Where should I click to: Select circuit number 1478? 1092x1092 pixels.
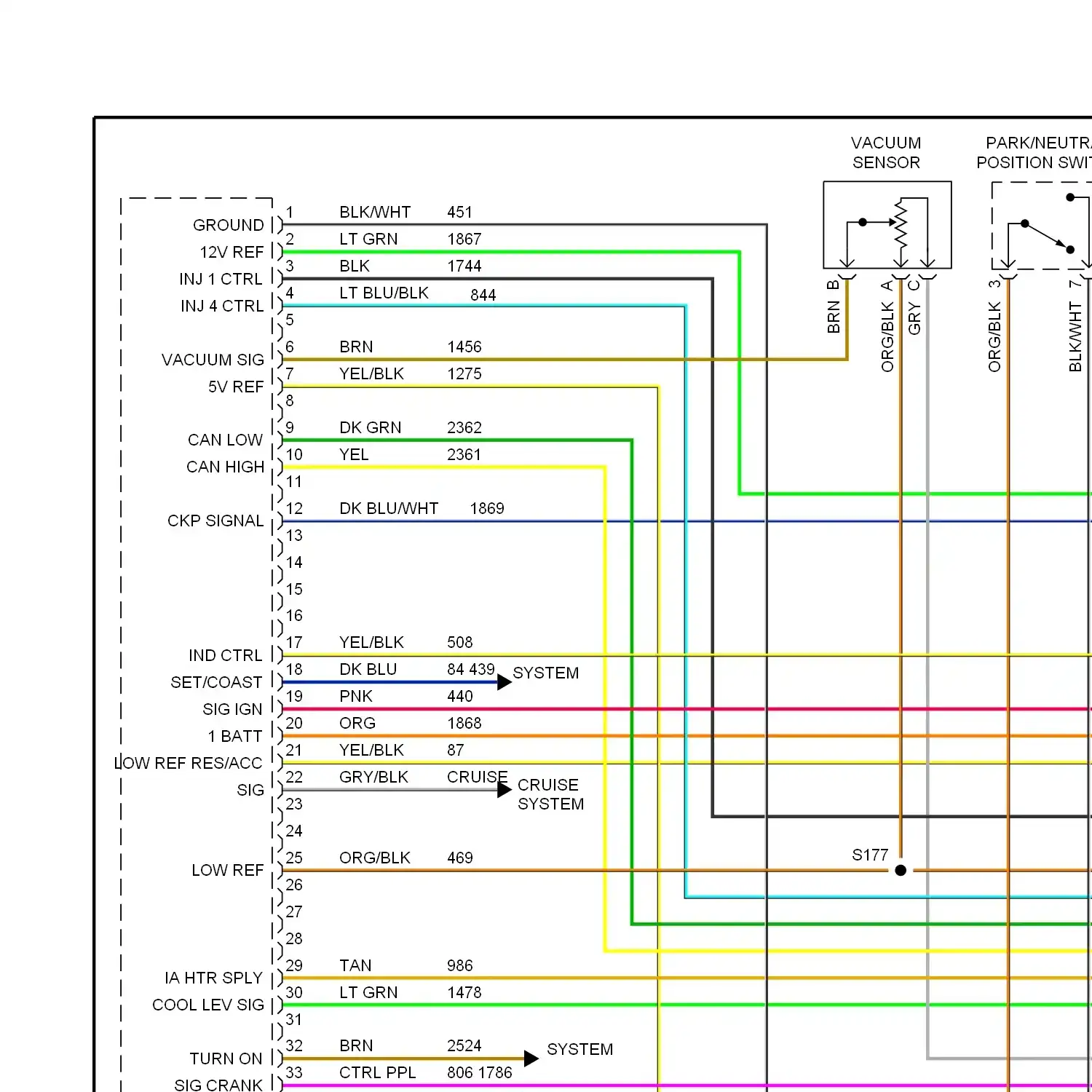click(464, 992)
